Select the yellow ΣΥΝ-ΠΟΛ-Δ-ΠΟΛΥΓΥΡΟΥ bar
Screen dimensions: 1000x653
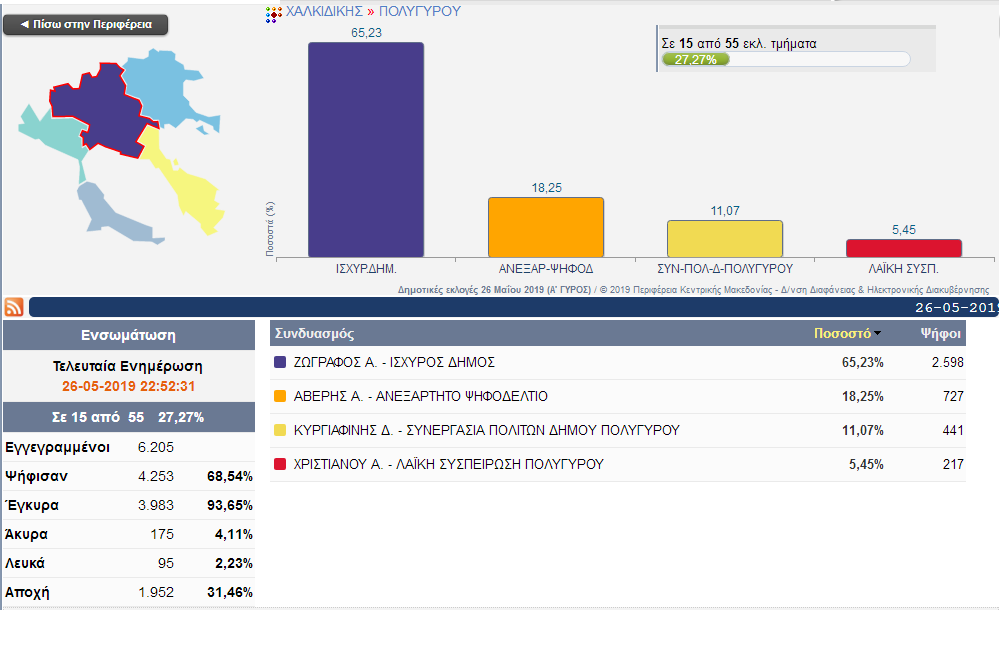coord(724,239)
